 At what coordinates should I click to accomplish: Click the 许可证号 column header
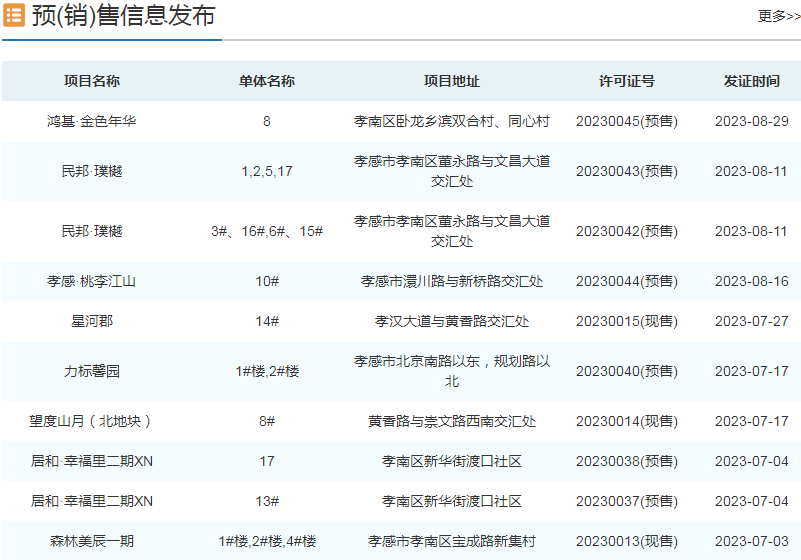[x=627, y=81]
